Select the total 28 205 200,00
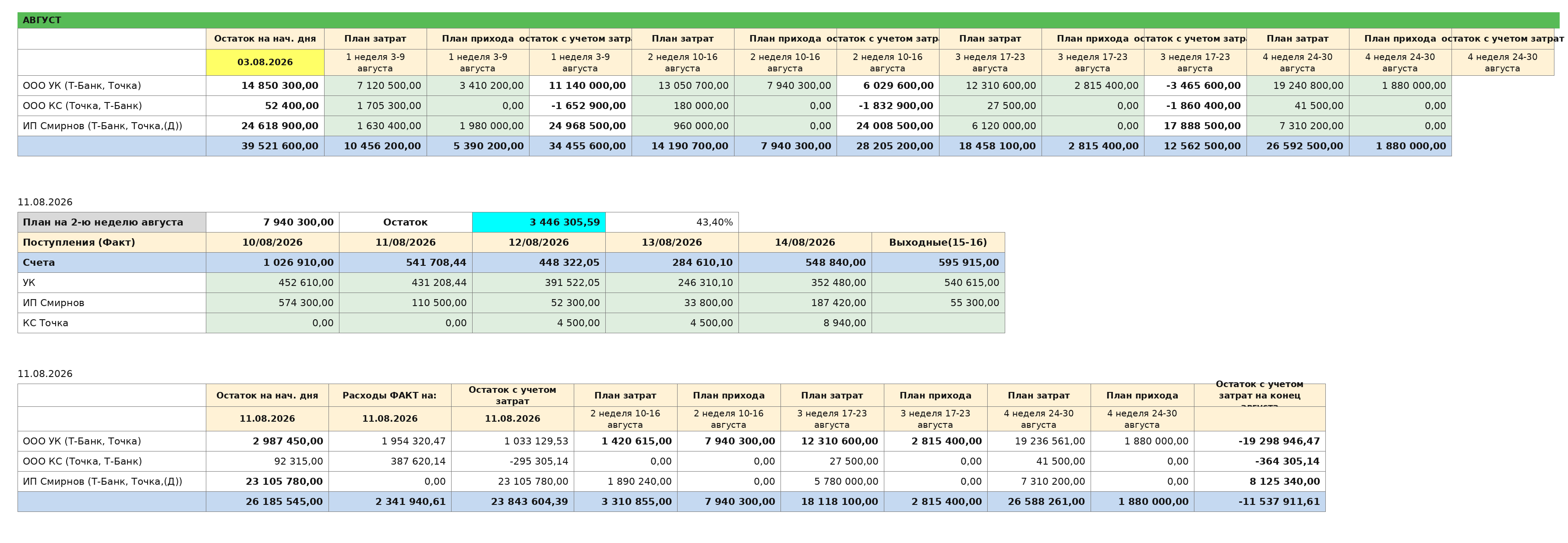1568x543 pixels. pyautogui.click(x=888, y=146)
